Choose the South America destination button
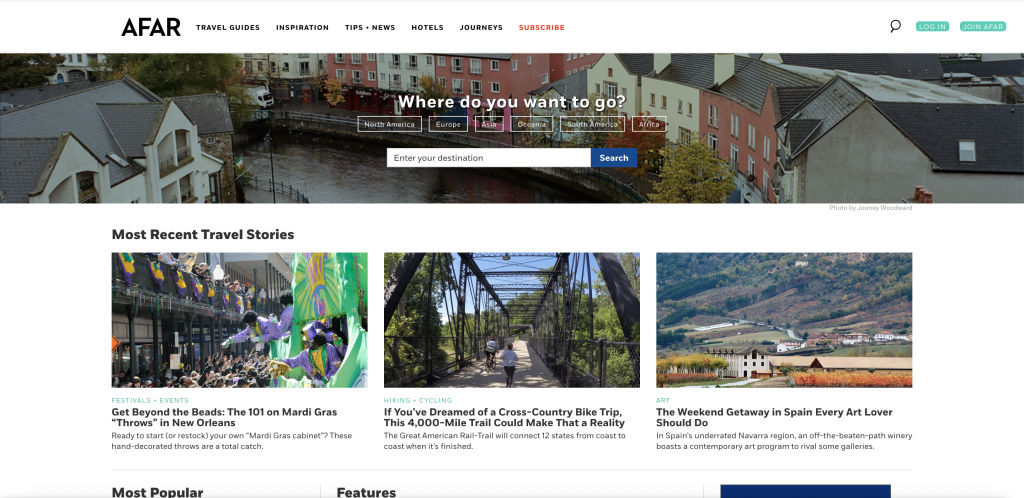The image size is (1024, 498). point(592,124)
